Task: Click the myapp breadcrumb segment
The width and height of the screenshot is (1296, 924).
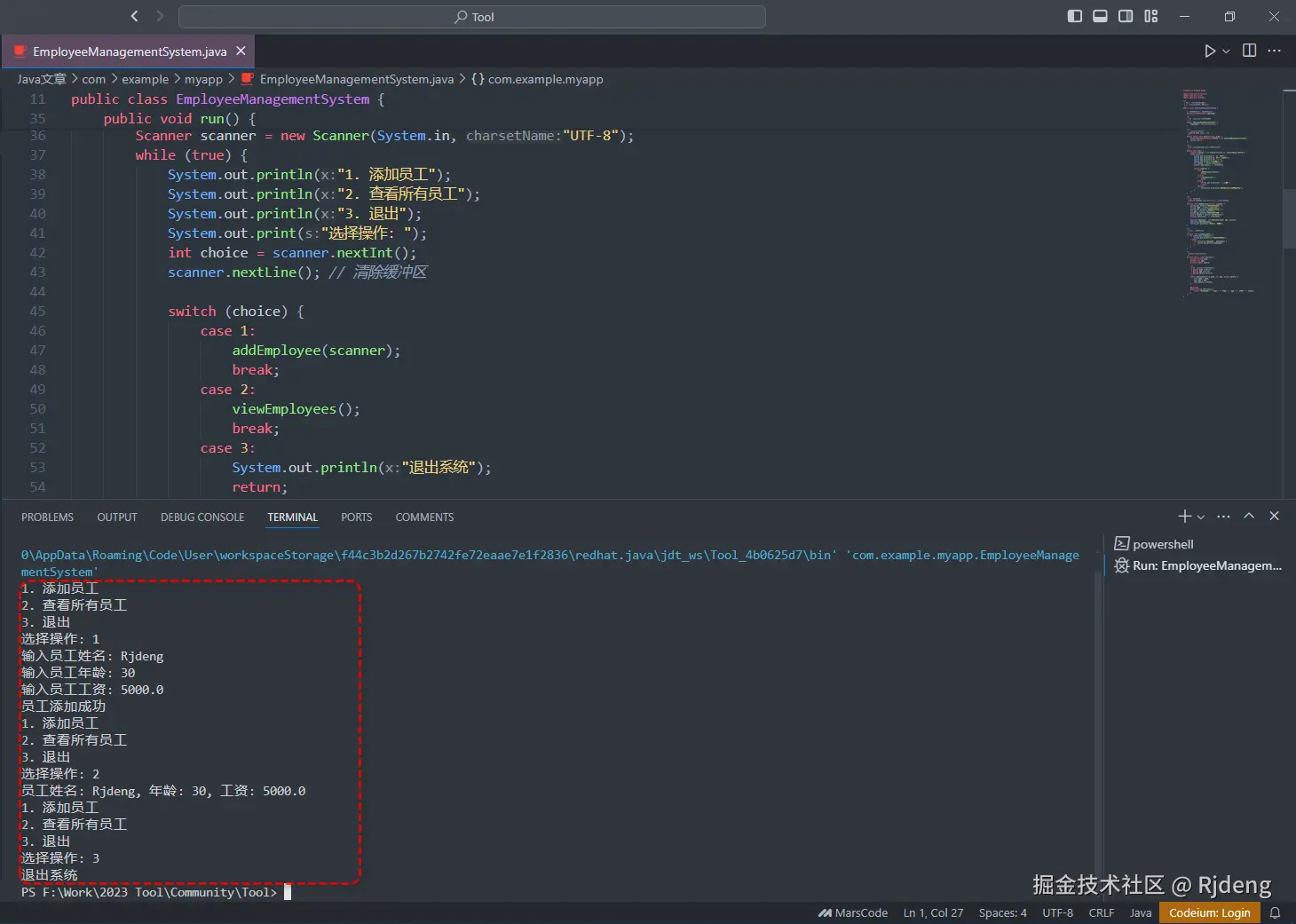Action: (x=203, y=79)
